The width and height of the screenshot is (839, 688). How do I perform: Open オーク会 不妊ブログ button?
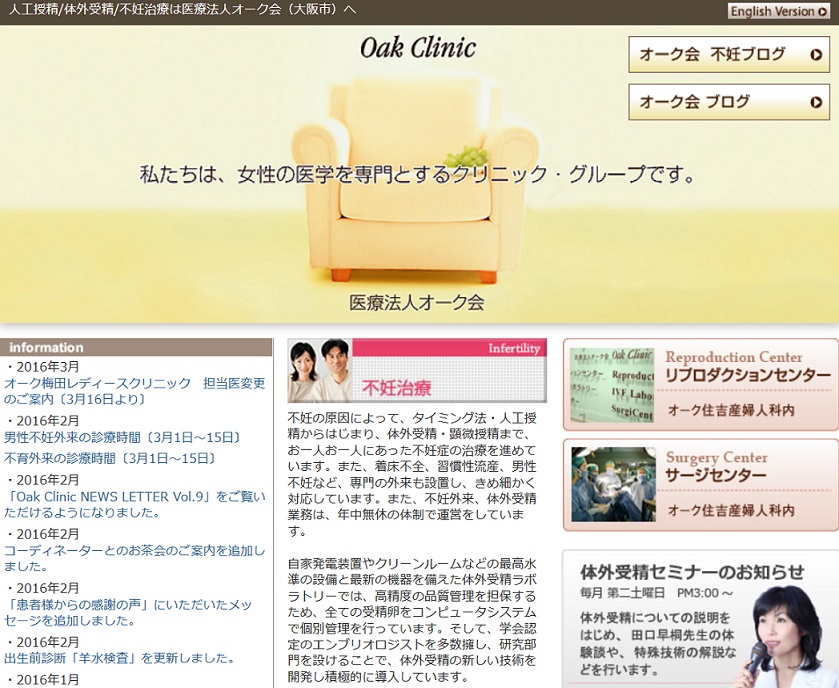click(x=729, y=55)
